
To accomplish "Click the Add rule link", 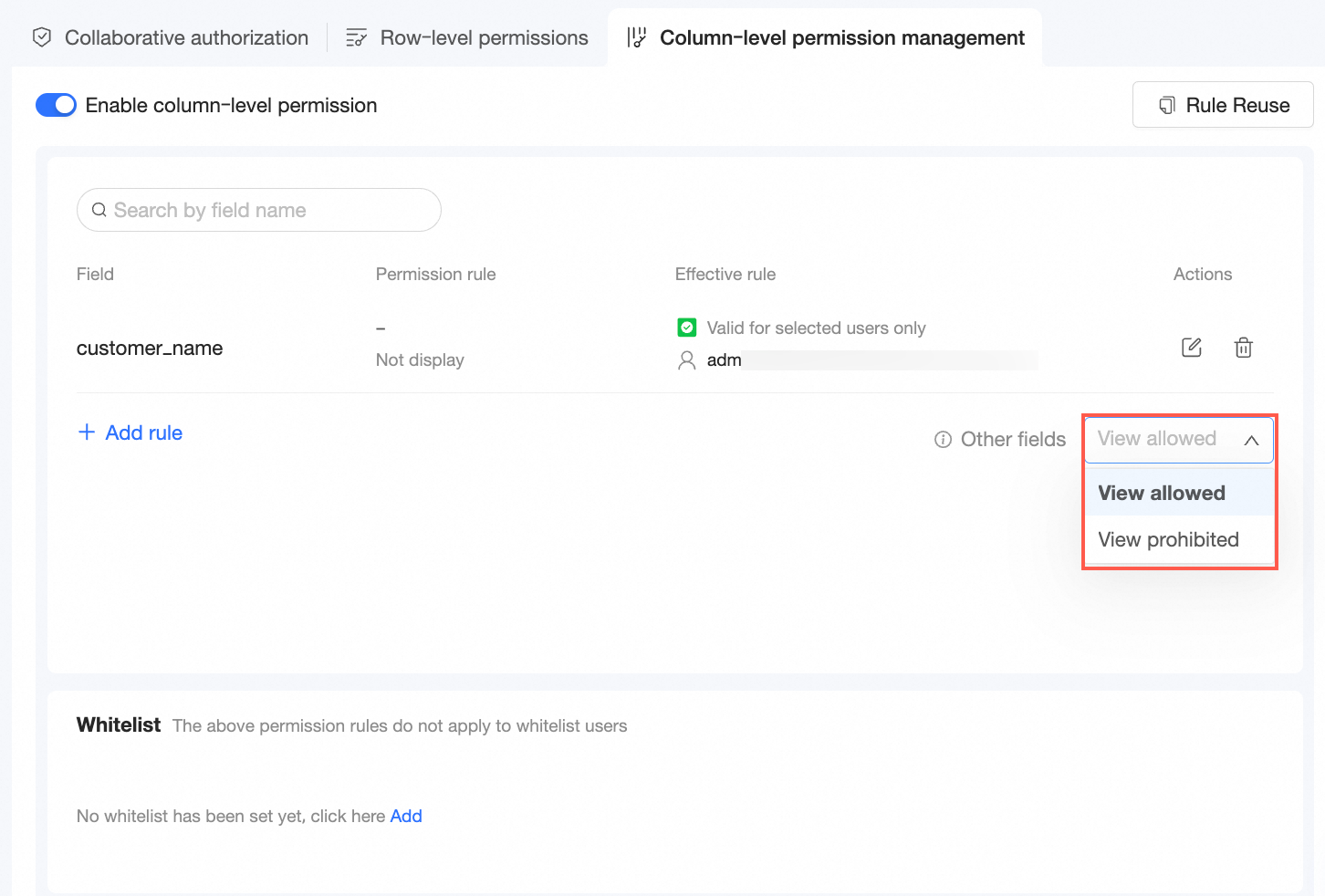I will [144, 432].
